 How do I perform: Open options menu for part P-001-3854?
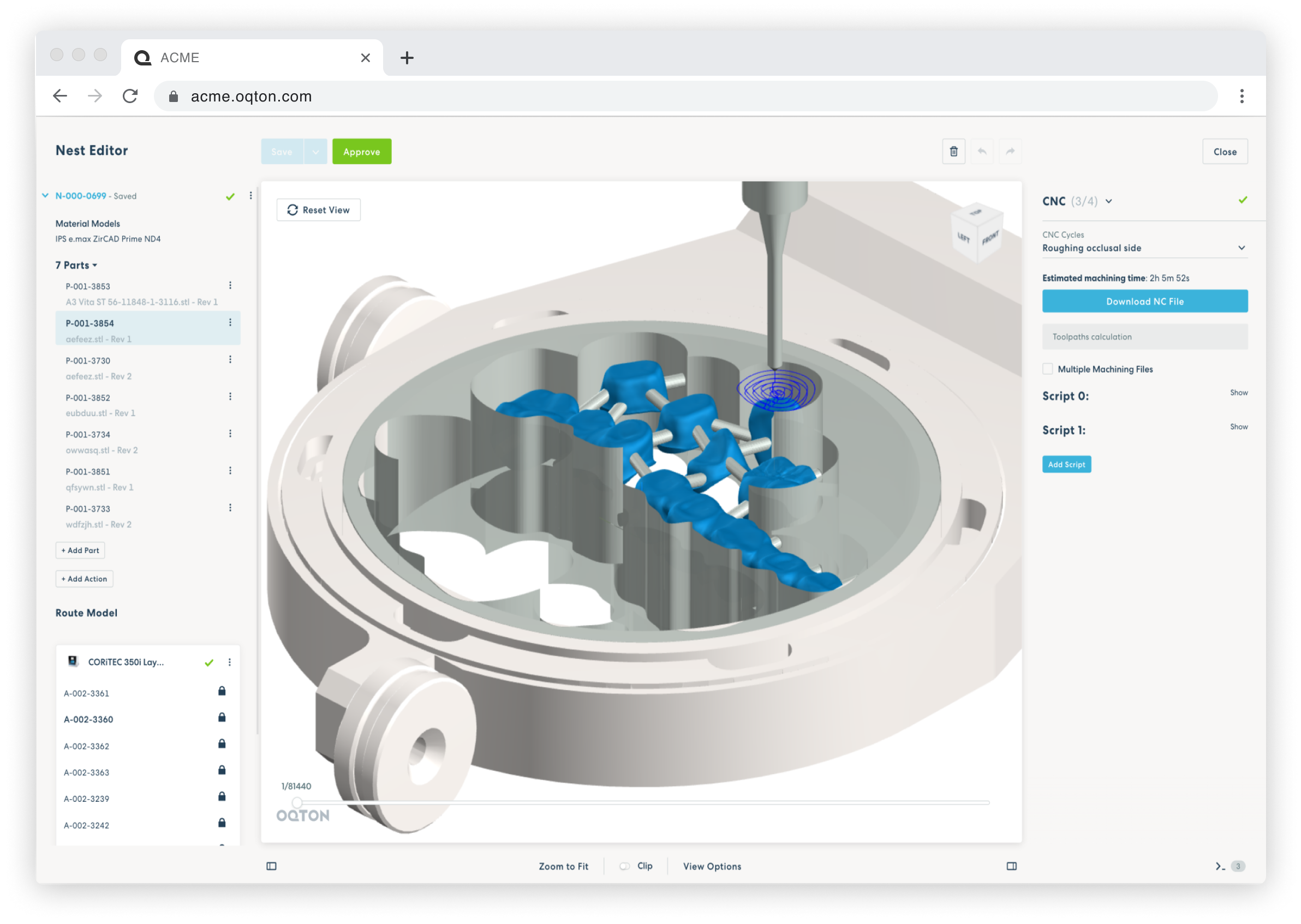[230, 322]
